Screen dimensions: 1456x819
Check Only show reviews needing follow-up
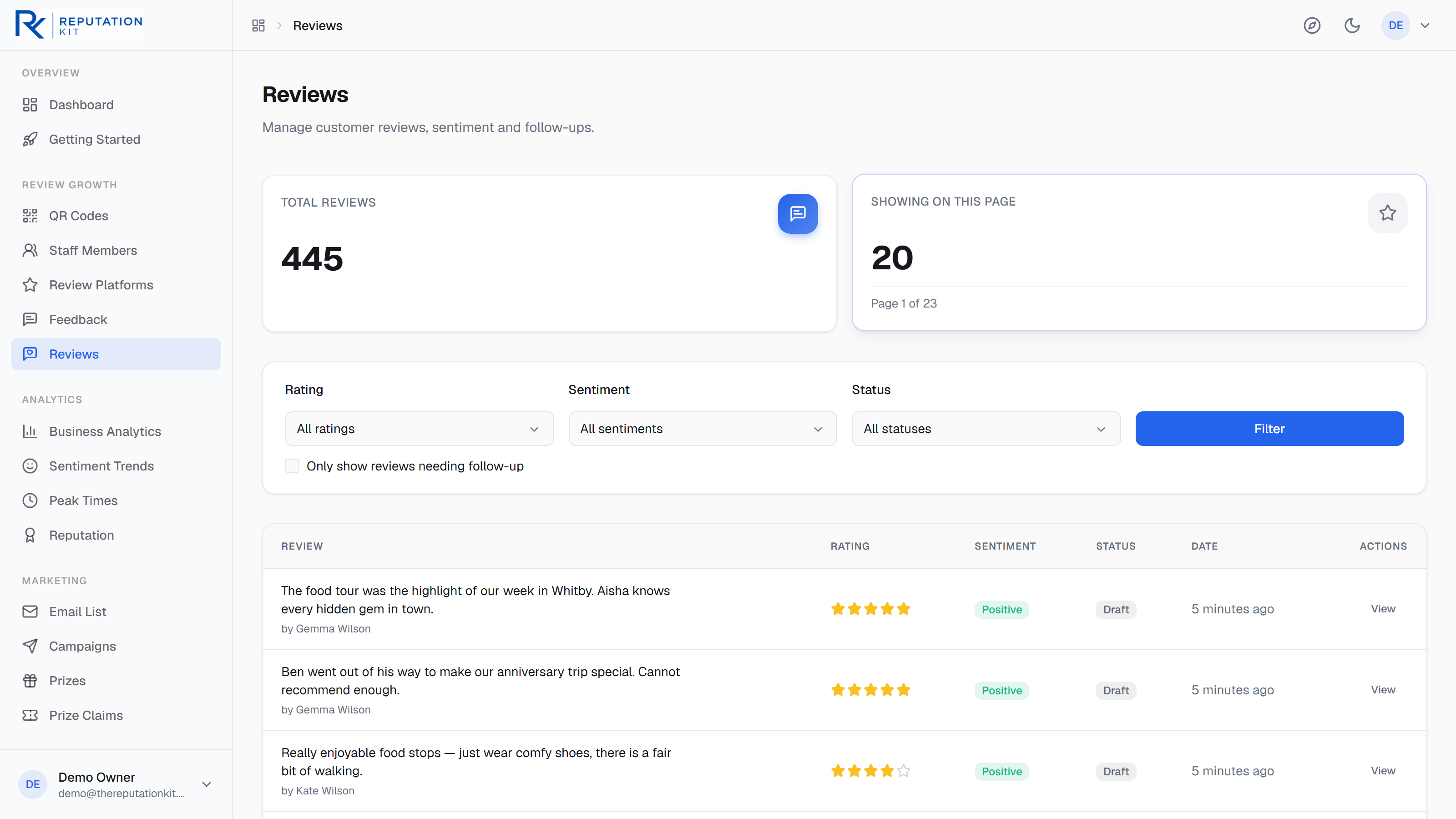[292, 466]
